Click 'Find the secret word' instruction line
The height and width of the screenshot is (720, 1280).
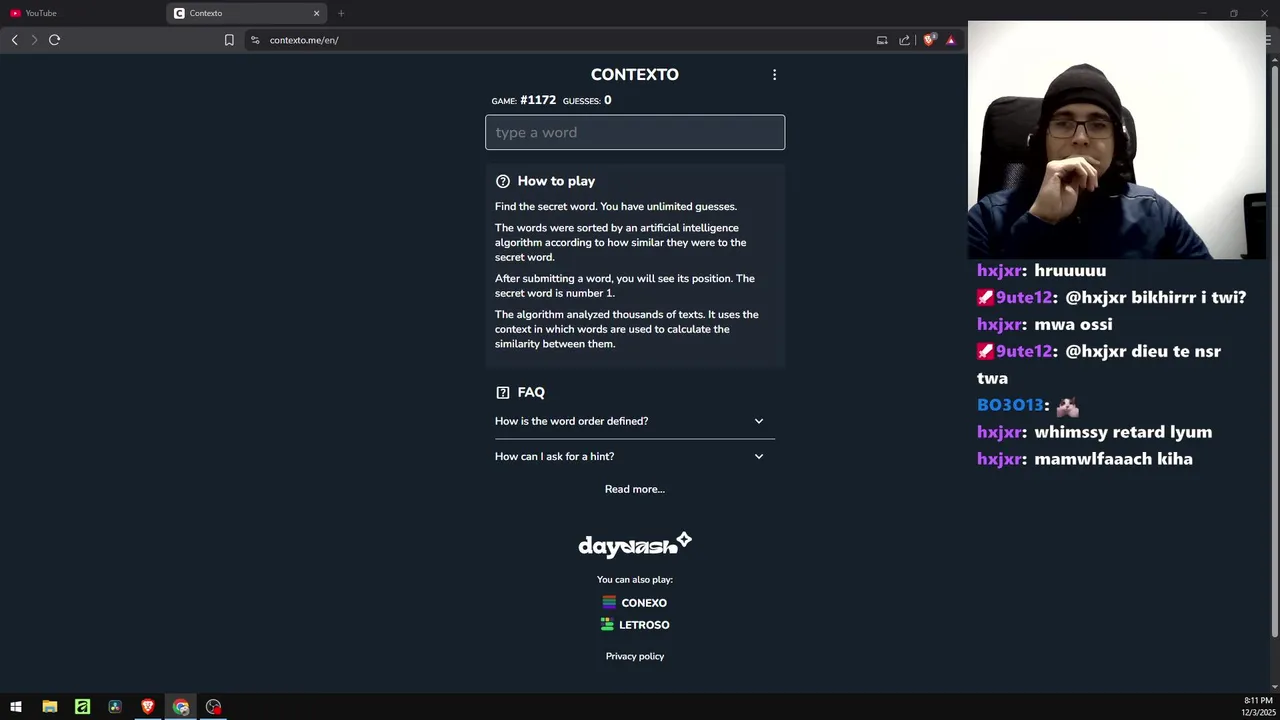[616, 206]
